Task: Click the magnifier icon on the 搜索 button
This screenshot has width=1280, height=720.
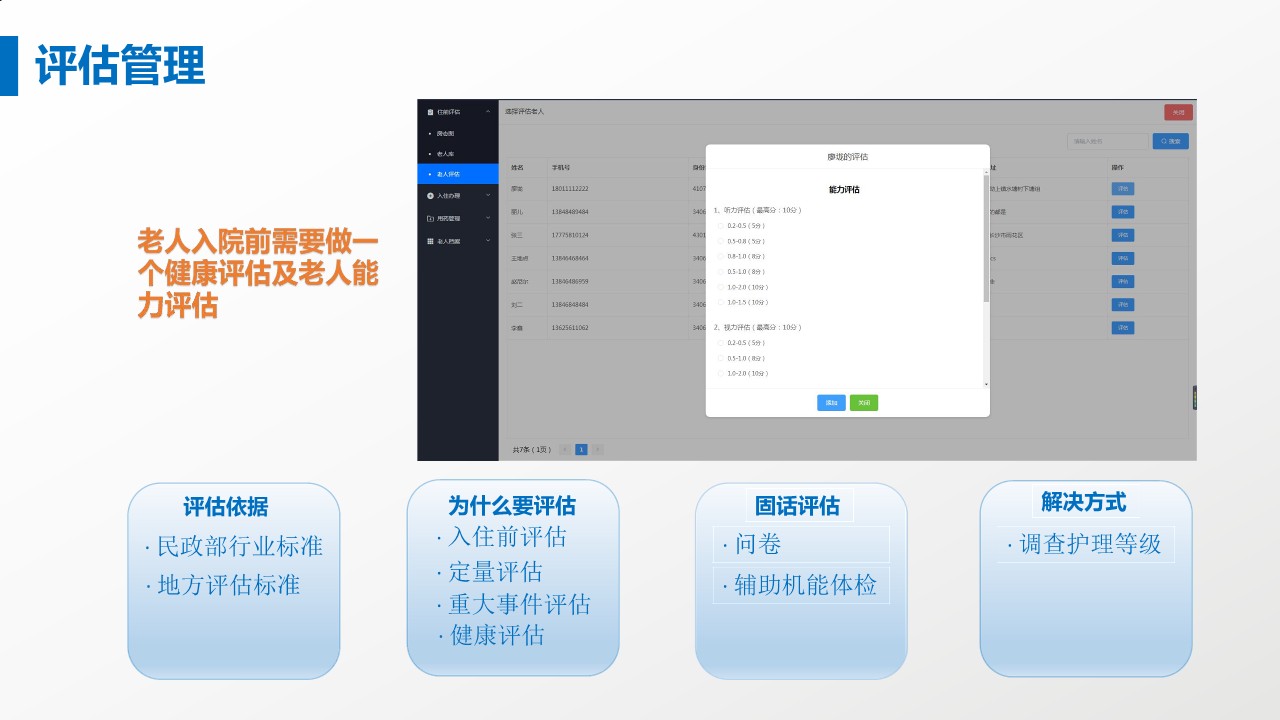Action: (1163, 141)
